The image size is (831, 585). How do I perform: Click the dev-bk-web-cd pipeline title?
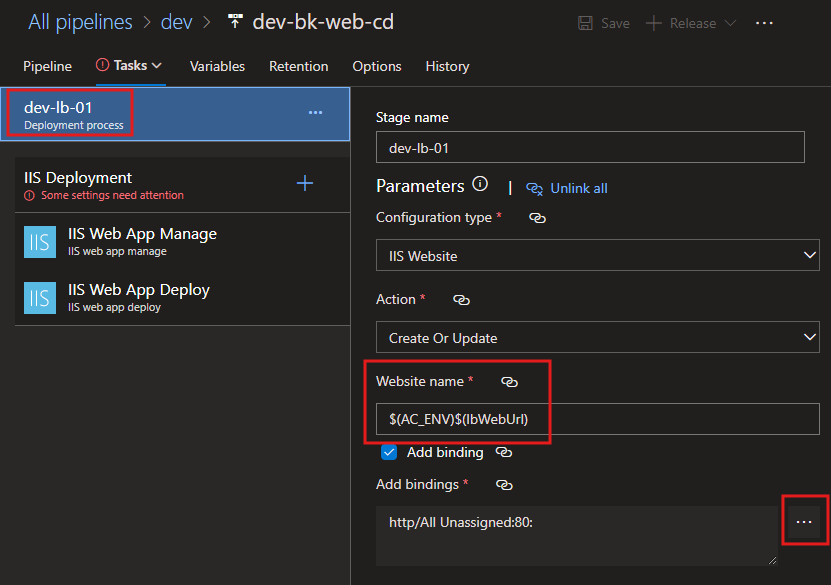(x=323, y=22)
